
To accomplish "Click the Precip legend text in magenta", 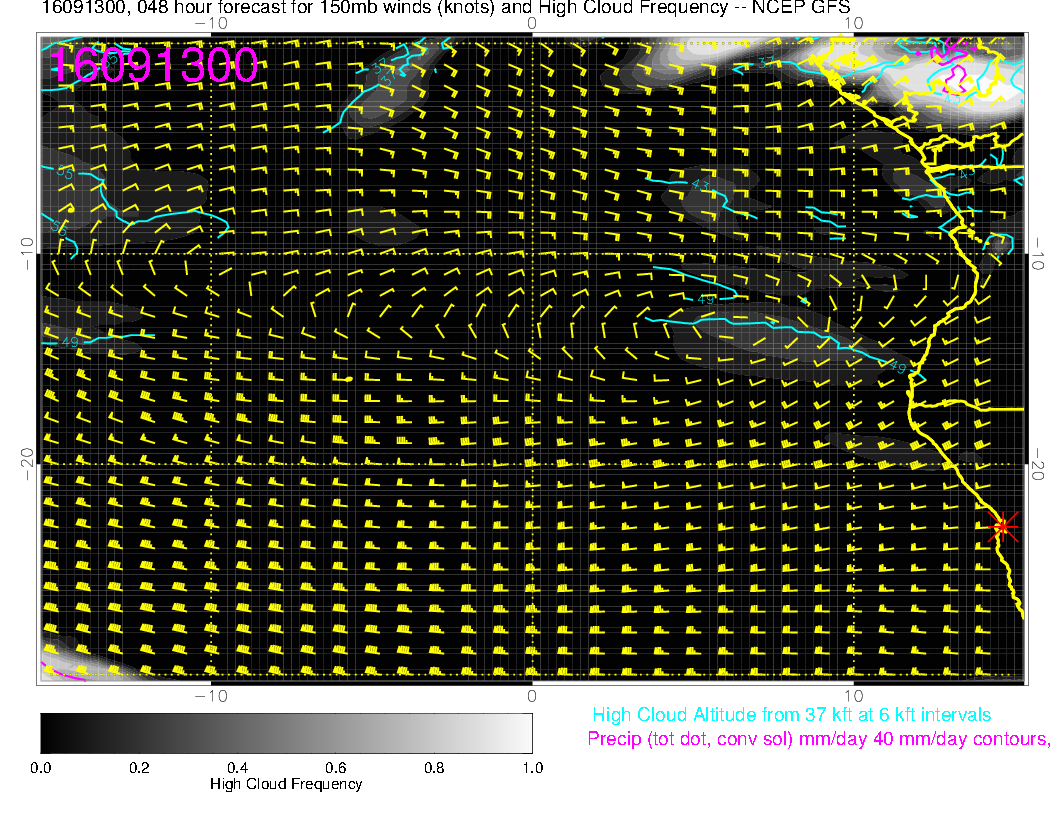I will coord(818,739).
